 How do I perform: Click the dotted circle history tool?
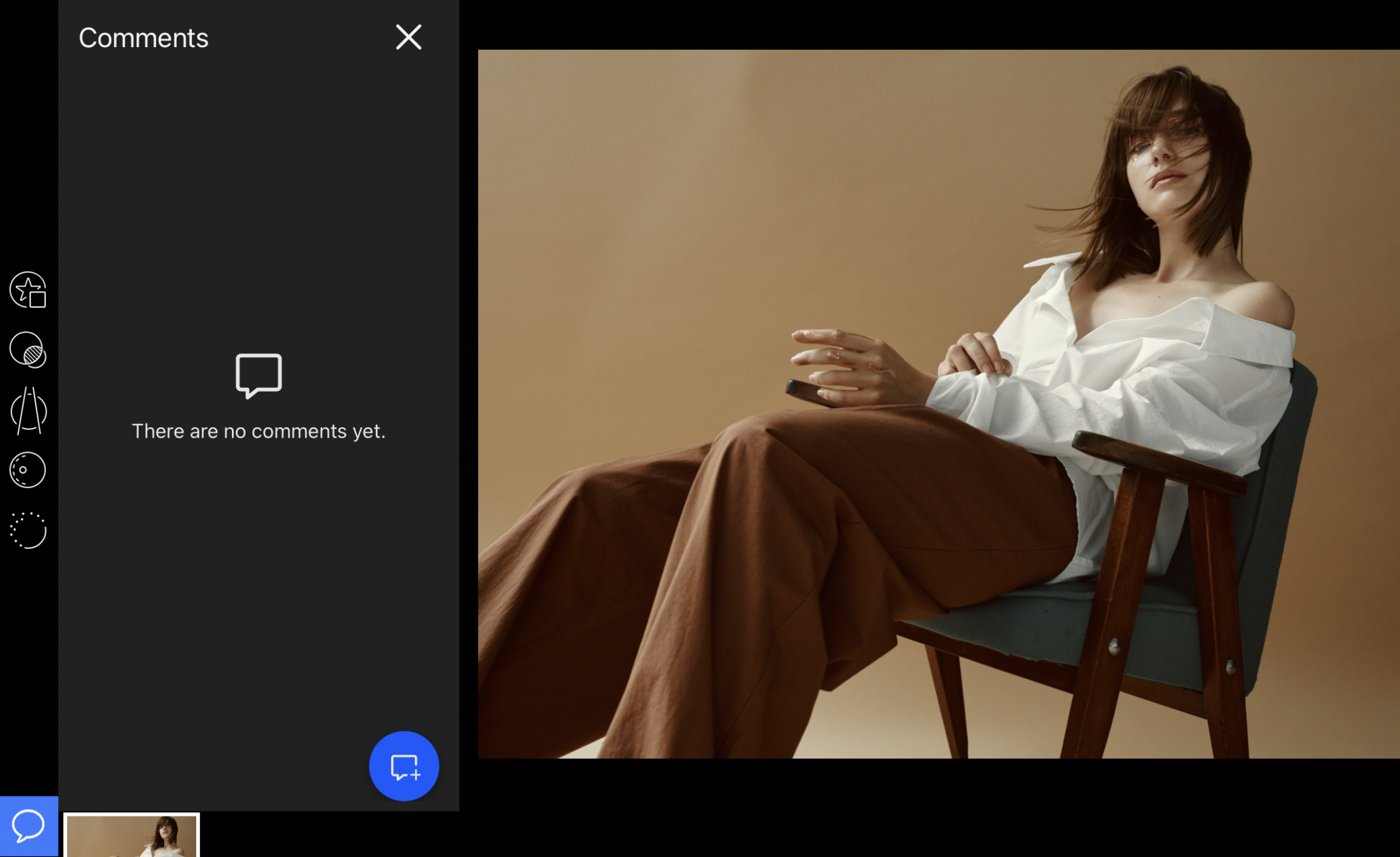click(28, 530)
